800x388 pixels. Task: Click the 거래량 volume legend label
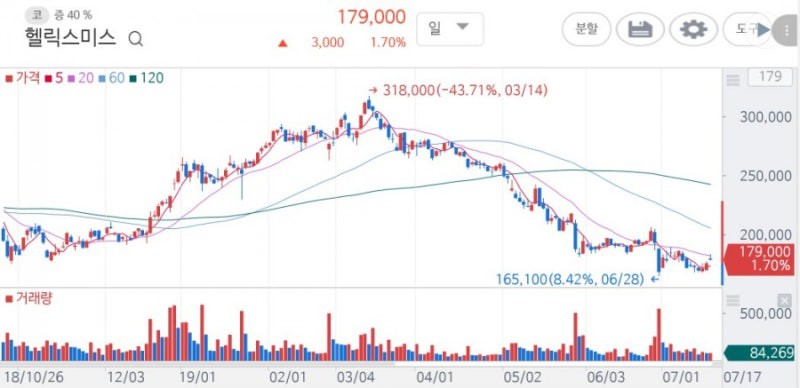(x=29, y=298)
